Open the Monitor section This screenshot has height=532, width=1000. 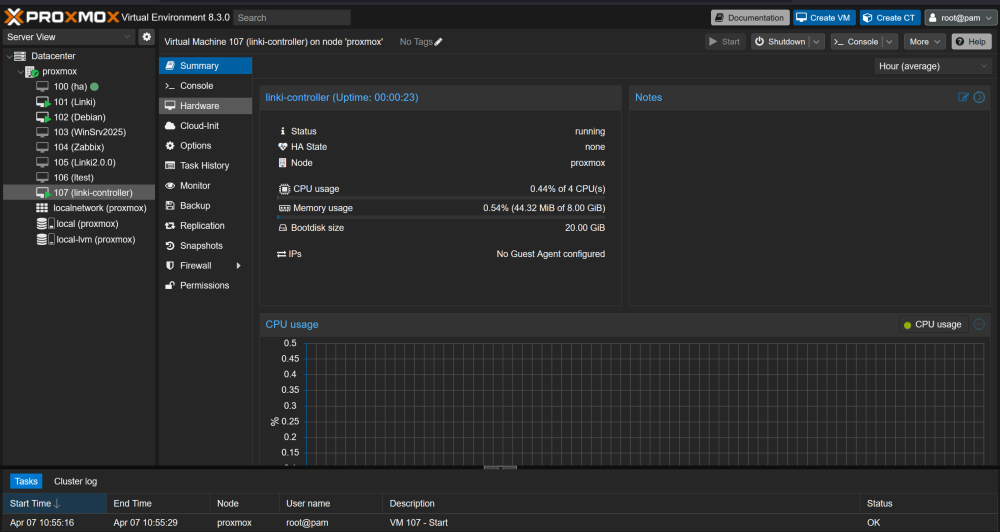tap(205, 186)
